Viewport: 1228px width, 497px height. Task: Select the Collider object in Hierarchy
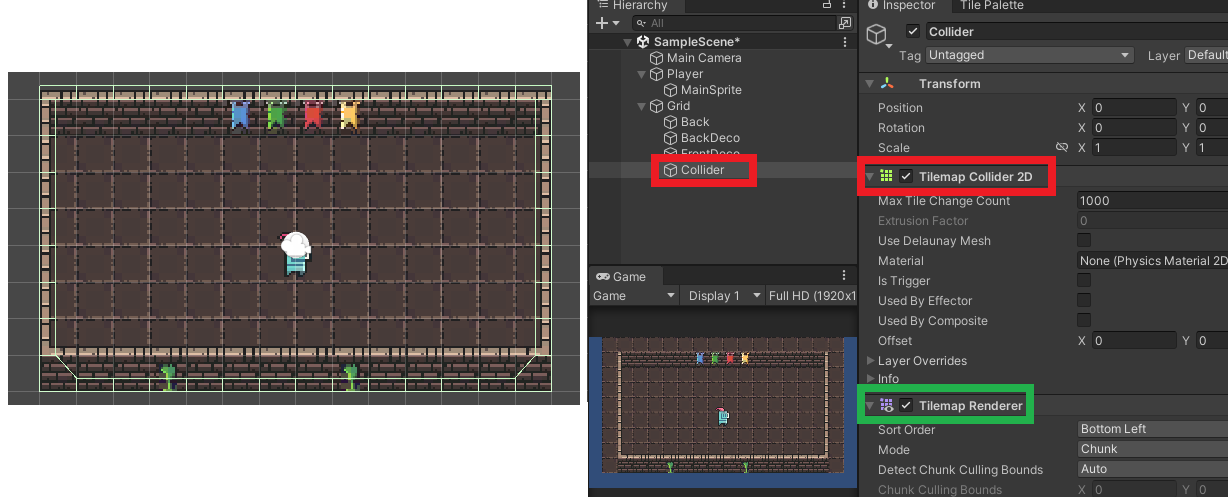703,170
